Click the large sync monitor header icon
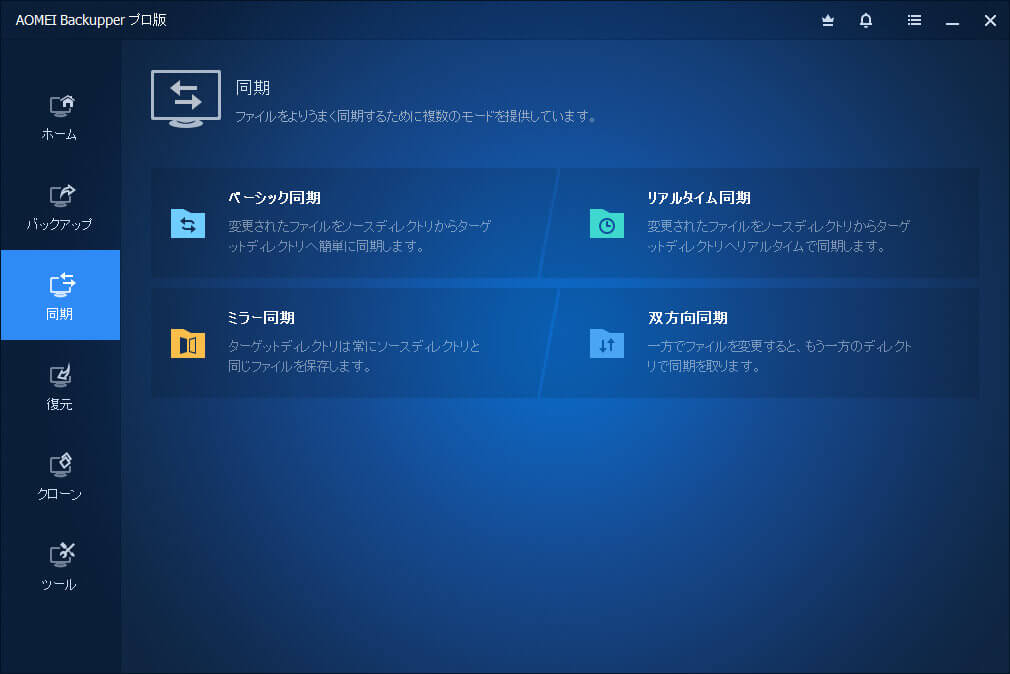The height and width of the screenshot is (674, 1010). point(186,98)
